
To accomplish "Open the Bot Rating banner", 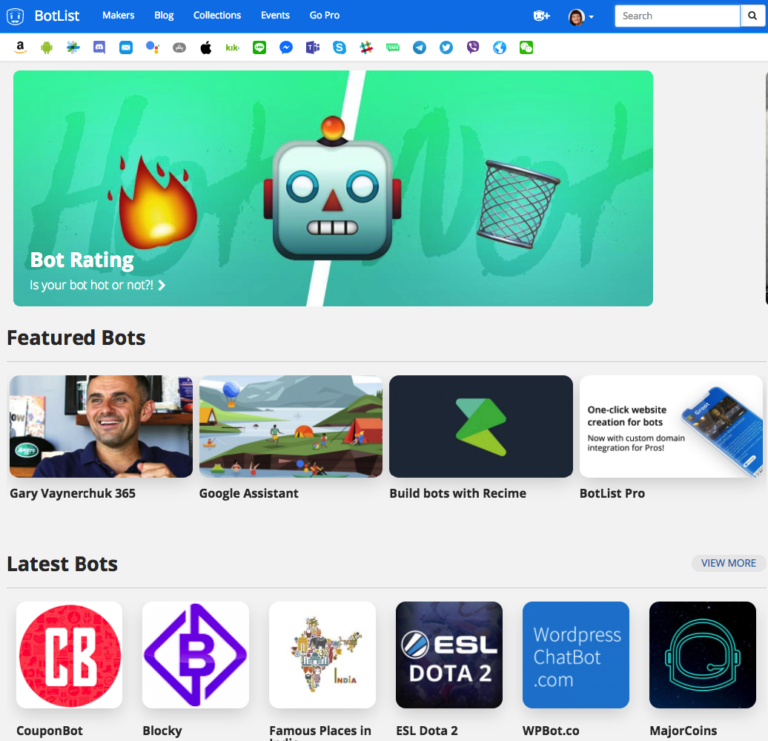I will (x=333, y=188).
